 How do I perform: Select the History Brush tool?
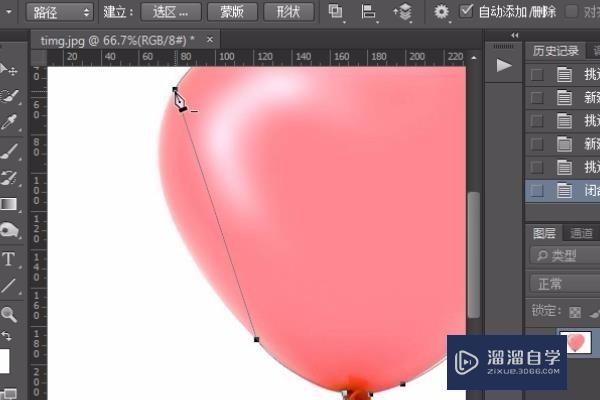tap(9, 178)
